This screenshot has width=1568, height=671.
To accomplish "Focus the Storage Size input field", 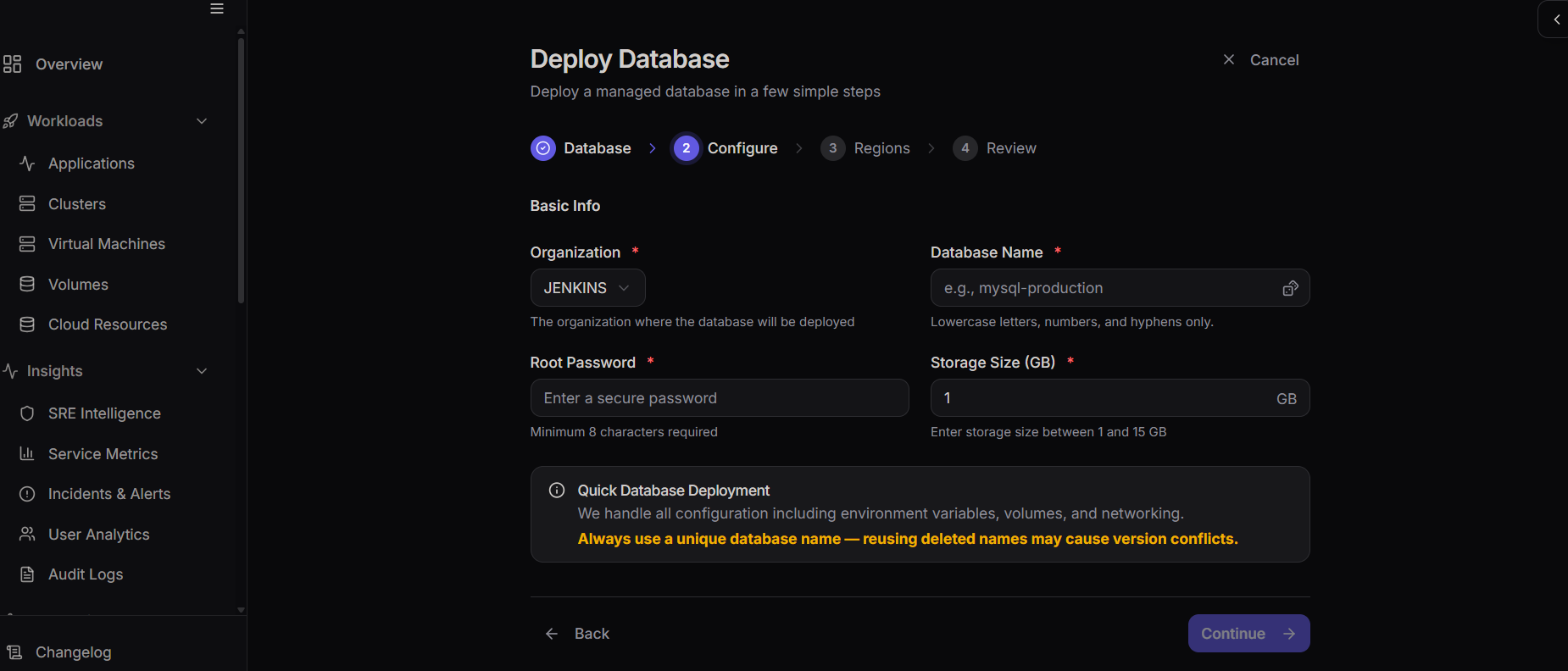I will click(x=1120, y=398).
